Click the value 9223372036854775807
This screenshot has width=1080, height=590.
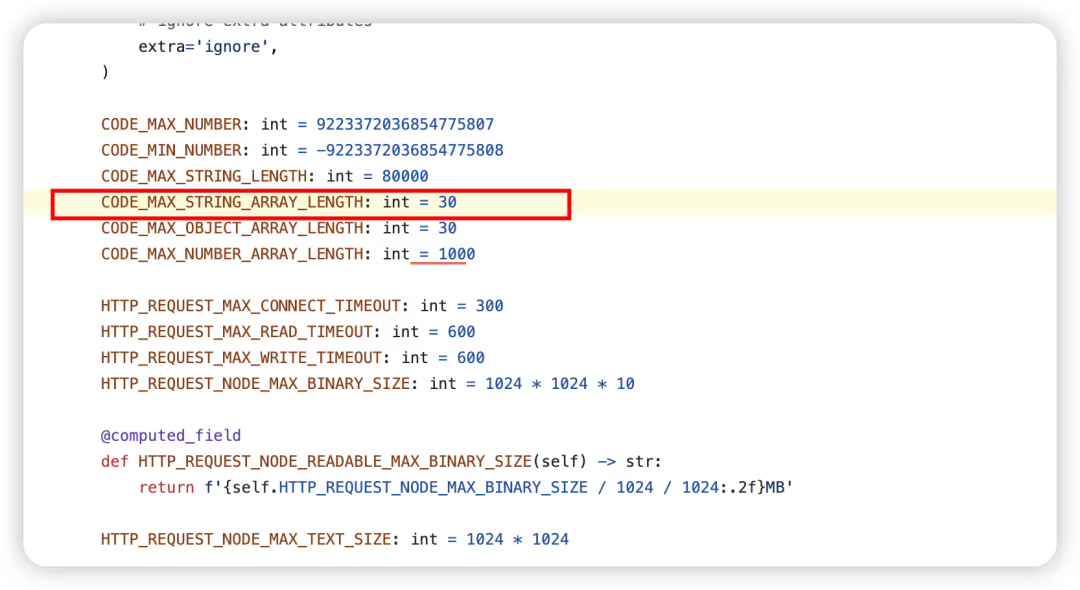click(x=405, y=125)
